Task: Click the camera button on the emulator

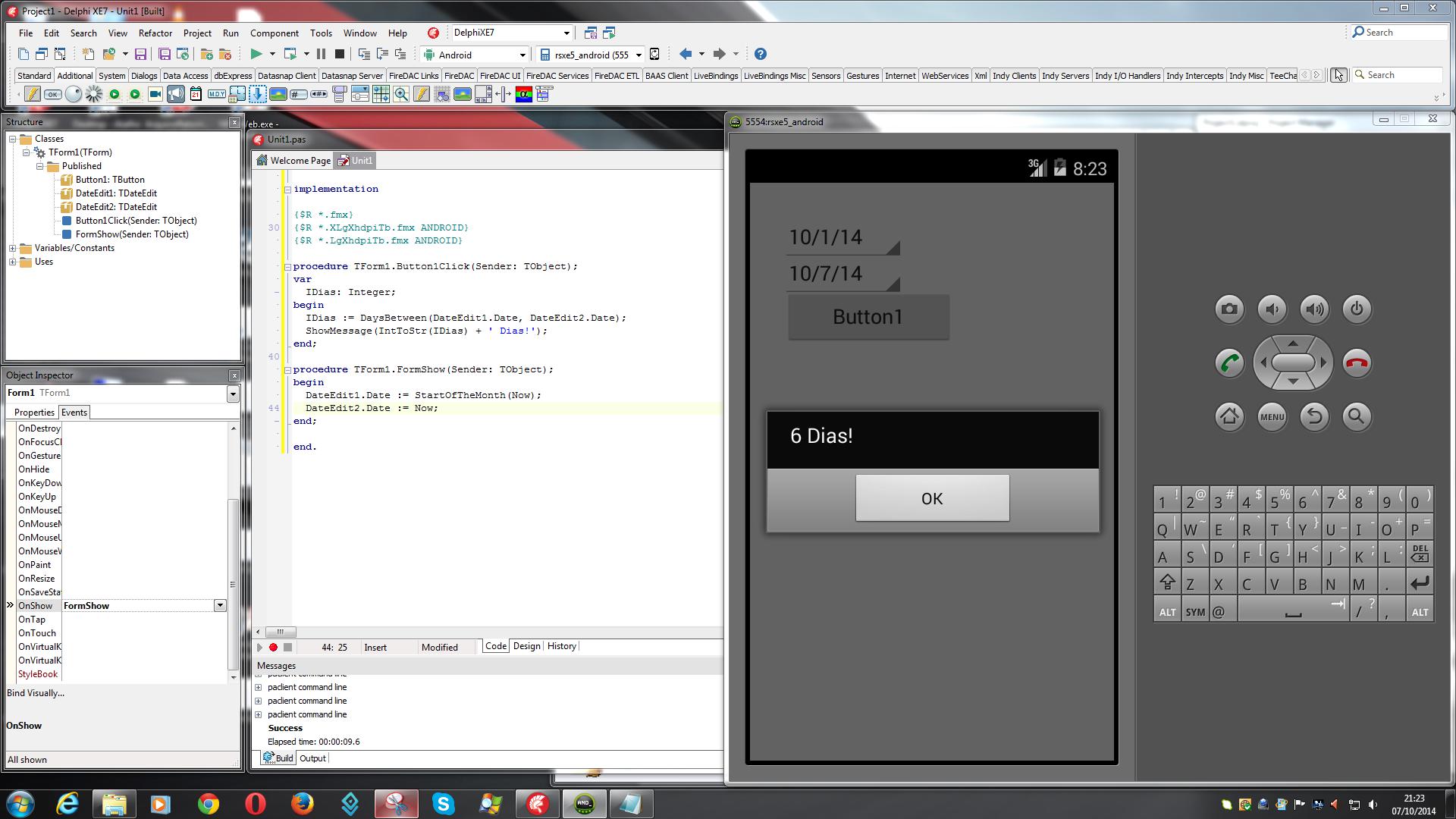Action: pos(1229,309)
